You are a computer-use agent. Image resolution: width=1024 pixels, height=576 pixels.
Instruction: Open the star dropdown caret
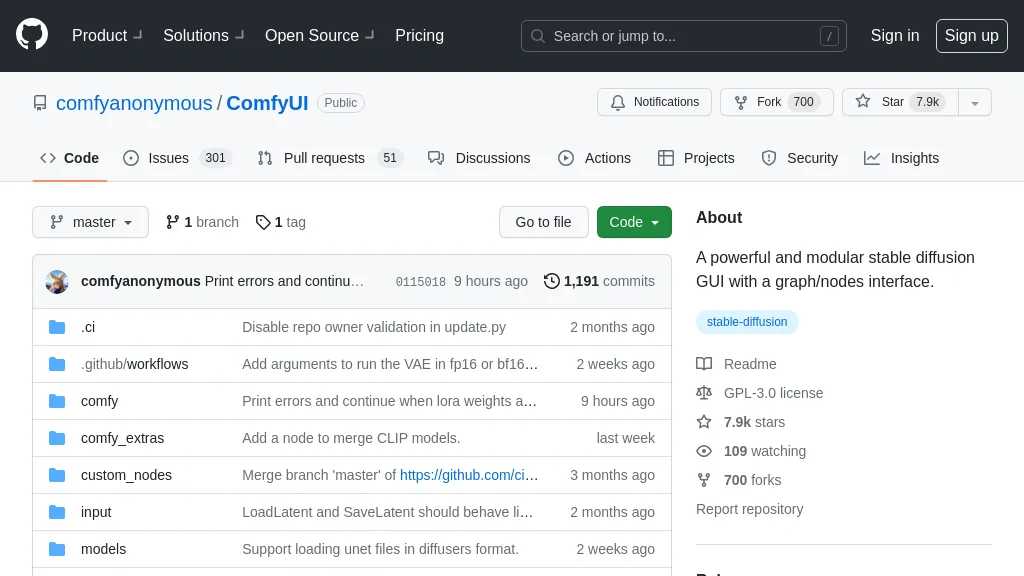point(975,101)
